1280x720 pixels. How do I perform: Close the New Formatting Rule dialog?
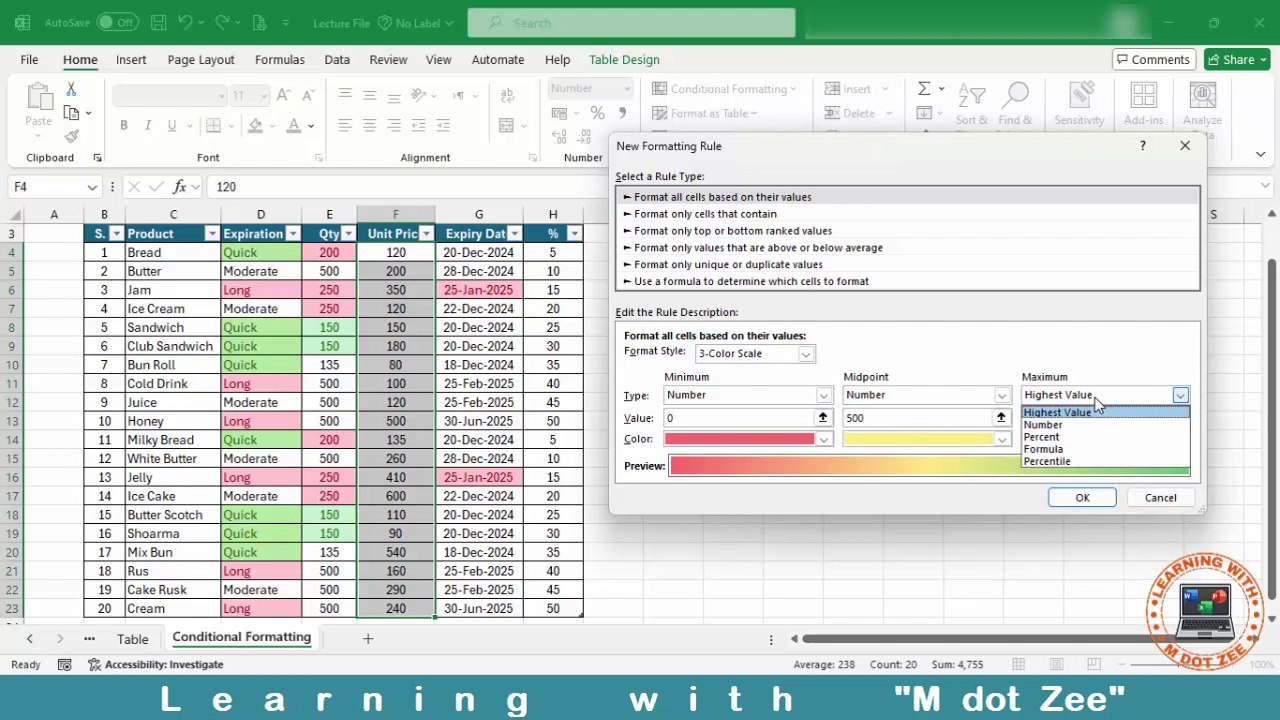(1185, 146)
